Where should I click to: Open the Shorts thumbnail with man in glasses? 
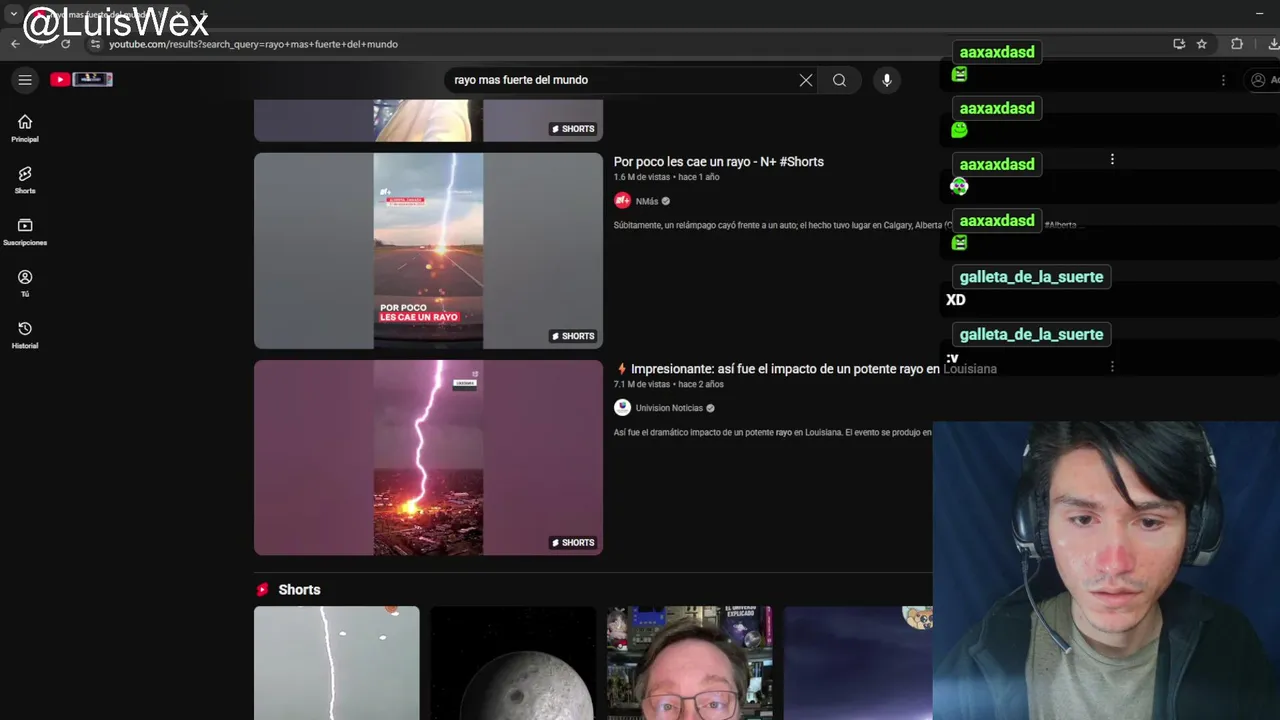coord(690,663)
